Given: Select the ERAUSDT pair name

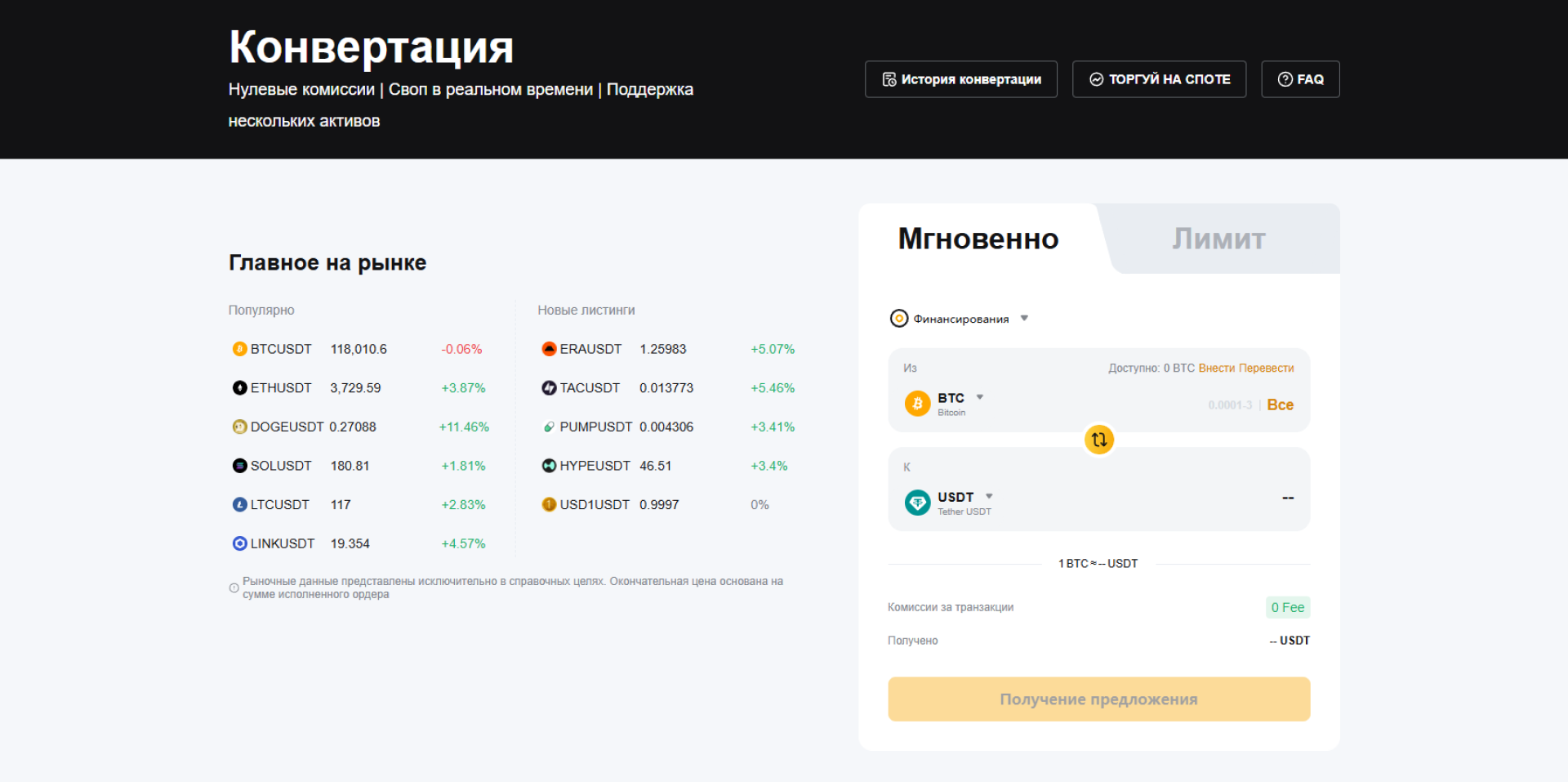Looking at the screenshot, I should (x=590, y=349).
